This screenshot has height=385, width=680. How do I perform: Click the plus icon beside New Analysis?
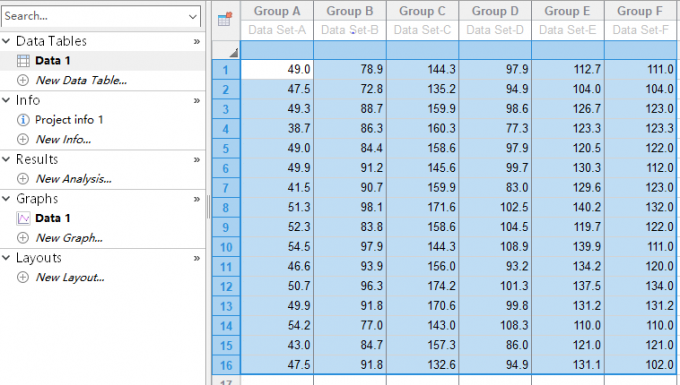coord(23,179)
